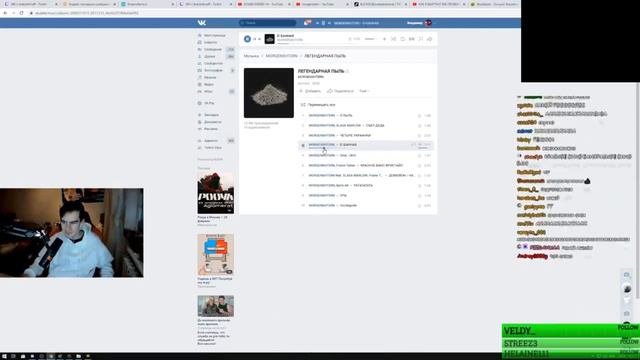This screenshot has width=640, height=360.
Task: Toggle shuffle in audio player
Action: (393, 39)
